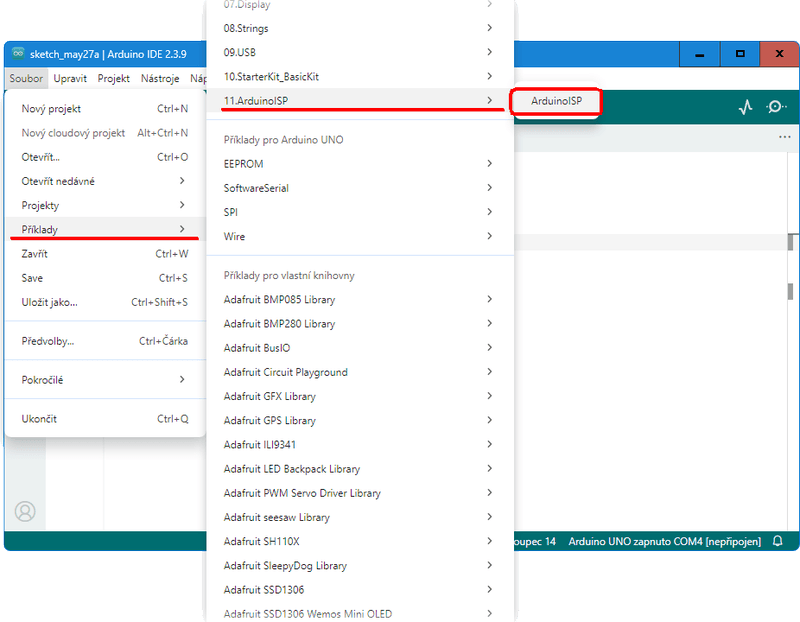The width and height of the screenshot is (800, 622).
Task: Open the Serial Monitor icon
Action: (776, 107)
